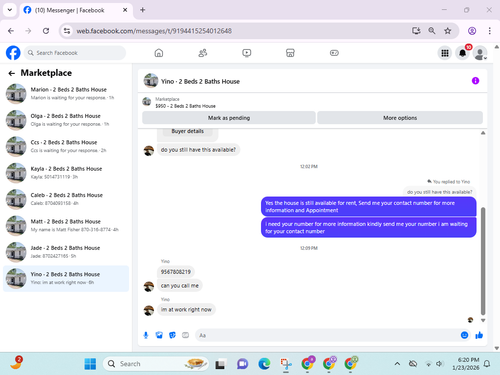Viewport: 500px width, 375px height.
Task: Attach a photo file icon
Action: (159, 335)
